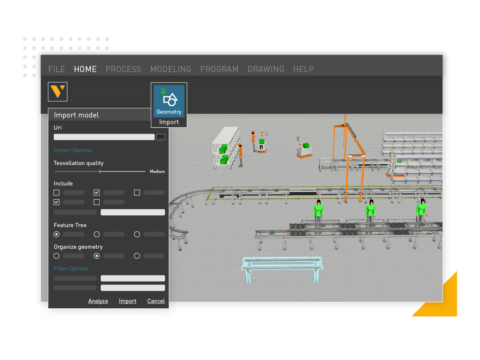The image size is (480, 360).
Task: Select the cyan highlighted bench in viewport
Action: (282, 269)
